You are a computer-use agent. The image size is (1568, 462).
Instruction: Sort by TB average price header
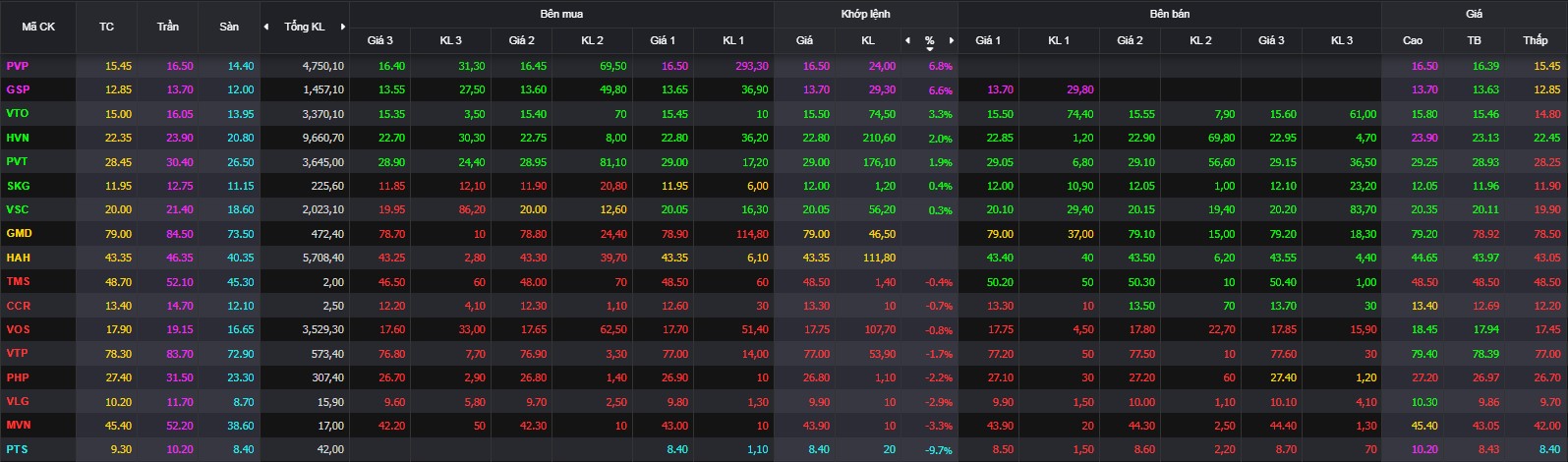pyautogui.click(x=1474, y=40)
